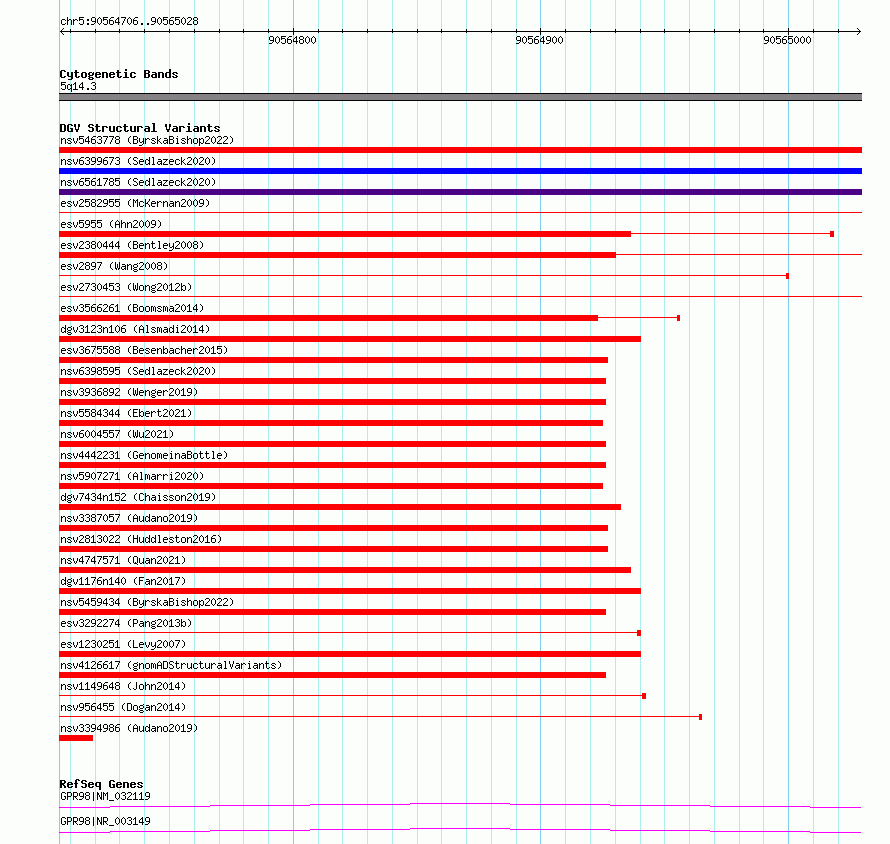Open nsv956455 (Dogan2014) variant
890x844 pixels.
pyautogui.click(x=123, y=707)
